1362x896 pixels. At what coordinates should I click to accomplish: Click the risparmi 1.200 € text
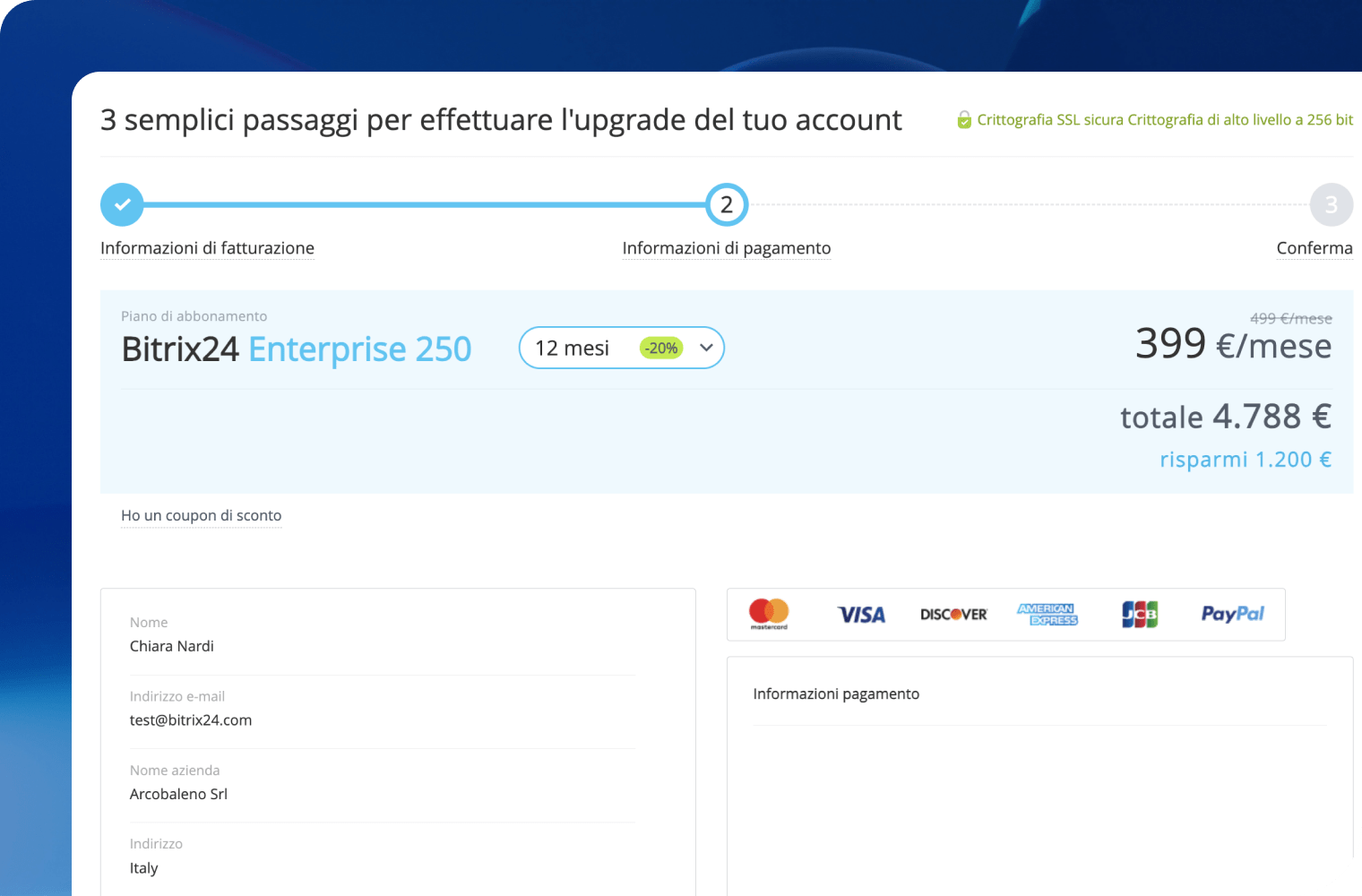point(1246,460)
